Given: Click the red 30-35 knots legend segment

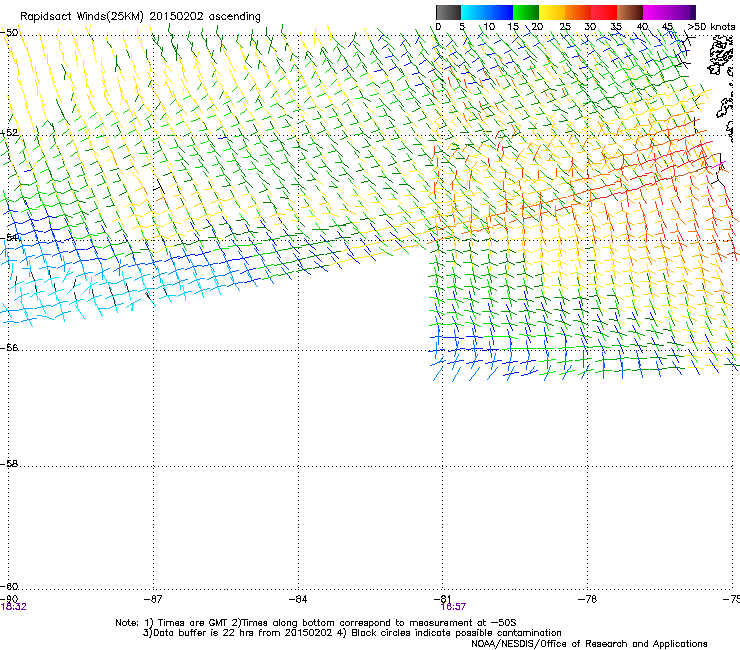Looking at the screenshot, I should tap(604, 12).
